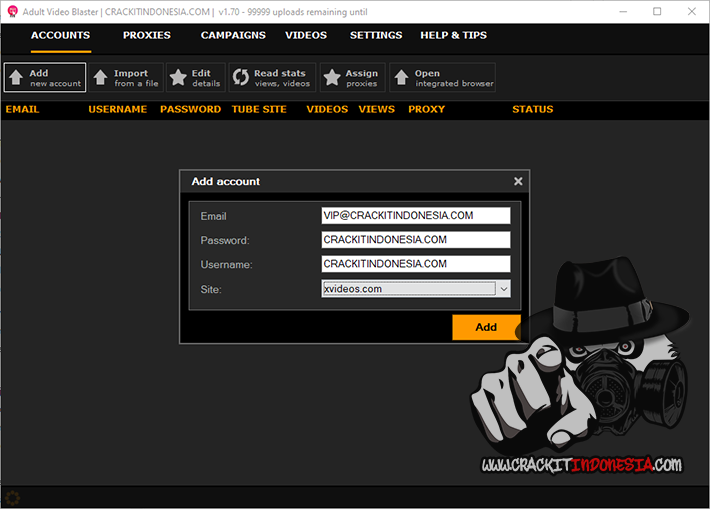710x509 pixels.
Task: Open the Campaigns tab
Action: (x=233, y=35)
